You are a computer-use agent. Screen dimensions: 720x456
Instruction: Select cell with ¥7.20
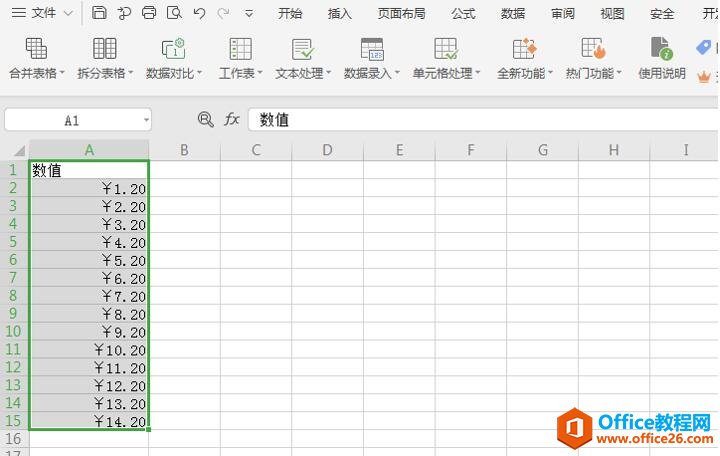(x=89, y=295)
